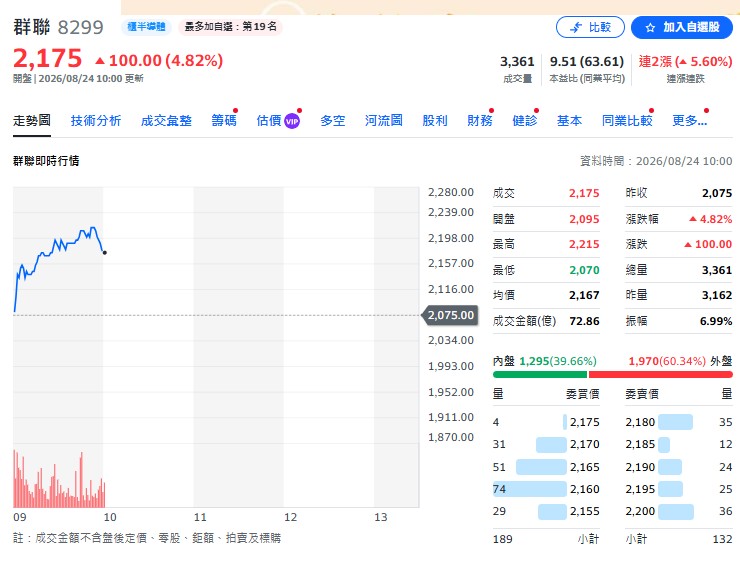
Task: Click ask price 2,190 row
Action: point(679,467)
